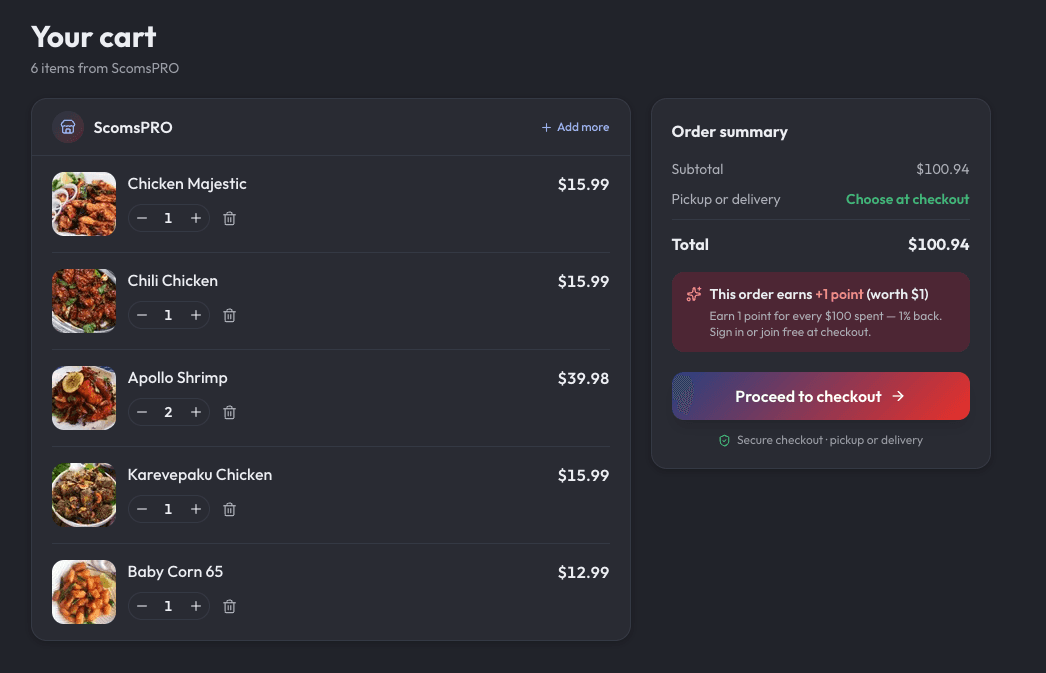Click the ScomsPRO restaurant name
The height and width of the screenshot is (673, 1046).
pos(133,127)
